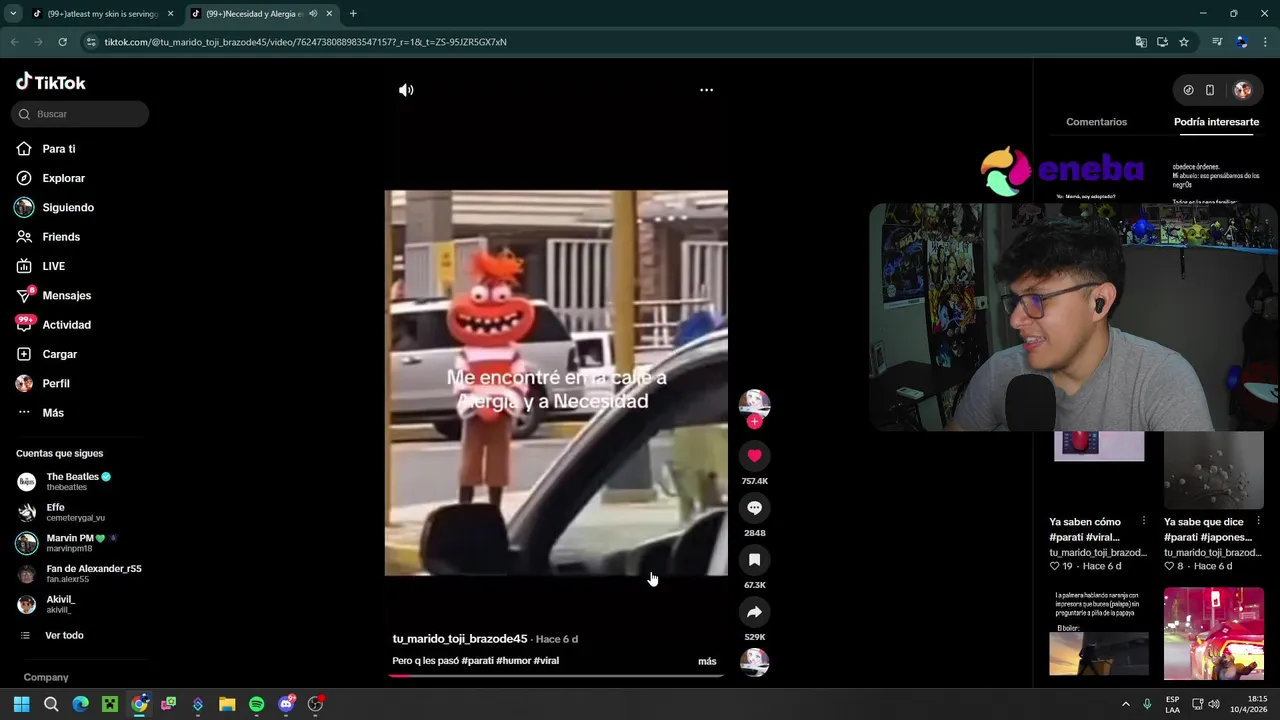Image resolution: width=1280 pixels, height=720 pixels.
Task: Open Chrome media controls icon
Action: 1217,42
